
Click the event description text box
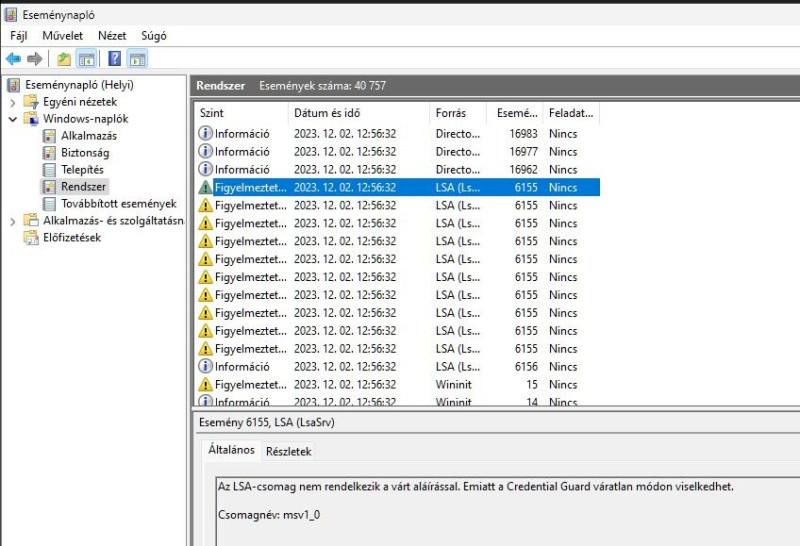tap(508, 511)
